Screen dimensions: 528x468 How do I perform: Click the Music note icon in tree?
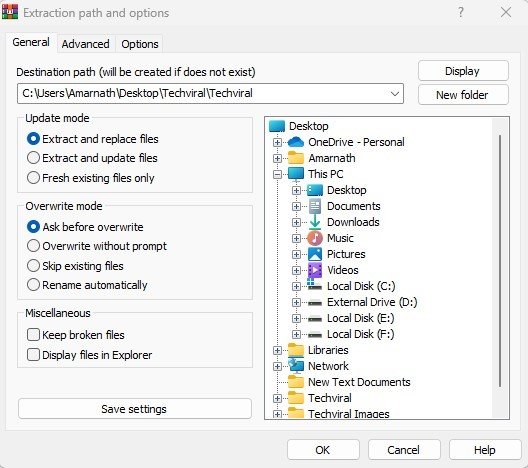(x=315, y=238)
